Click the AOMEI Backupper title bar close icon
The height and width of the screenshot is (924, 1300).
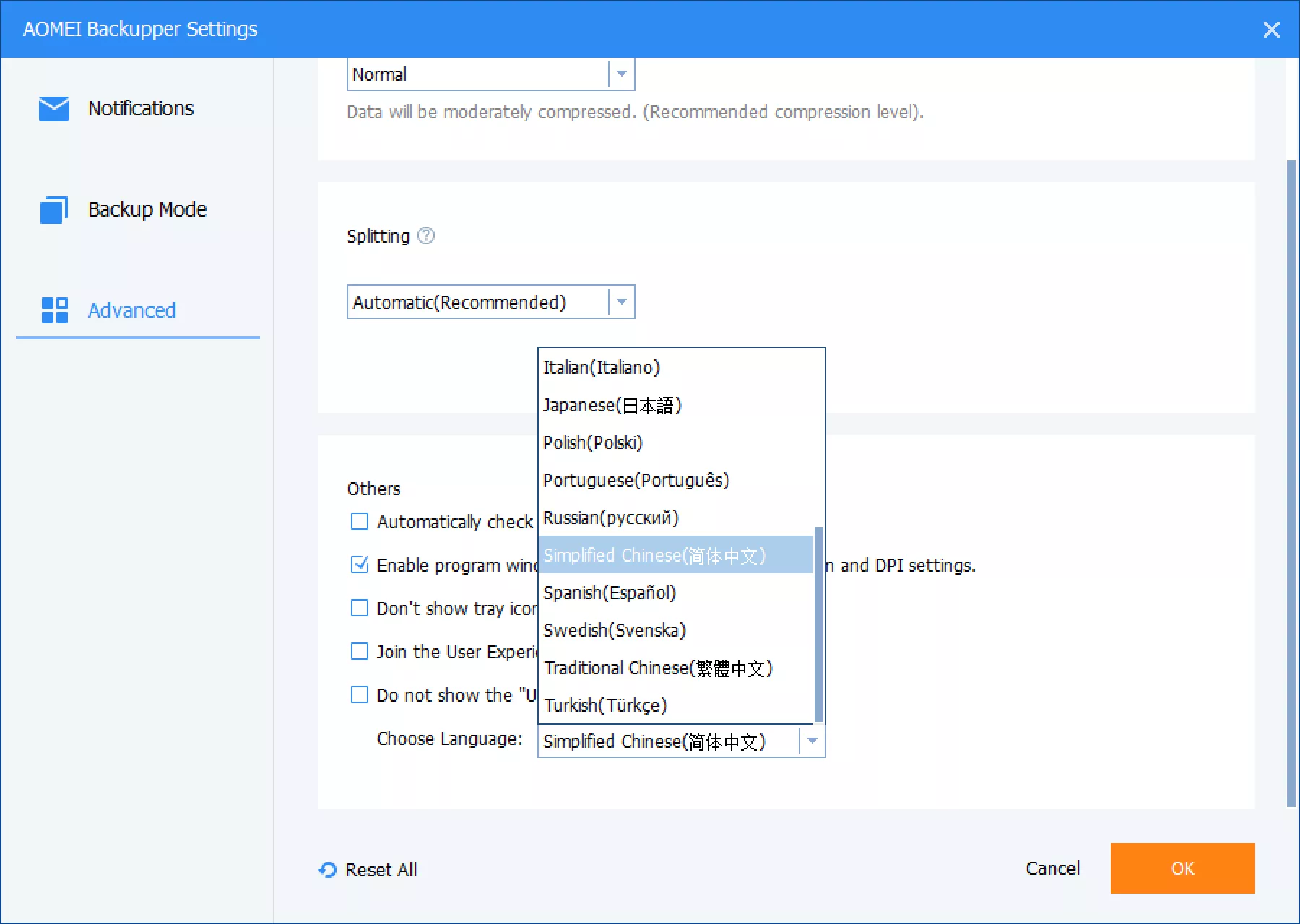1270,29
